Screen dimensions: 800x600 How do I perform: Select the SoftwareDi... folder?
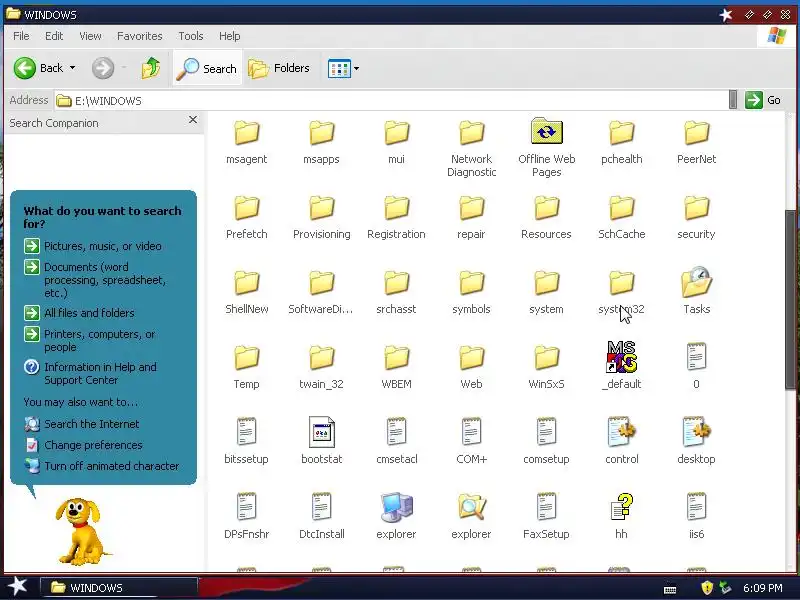point(321,292)
